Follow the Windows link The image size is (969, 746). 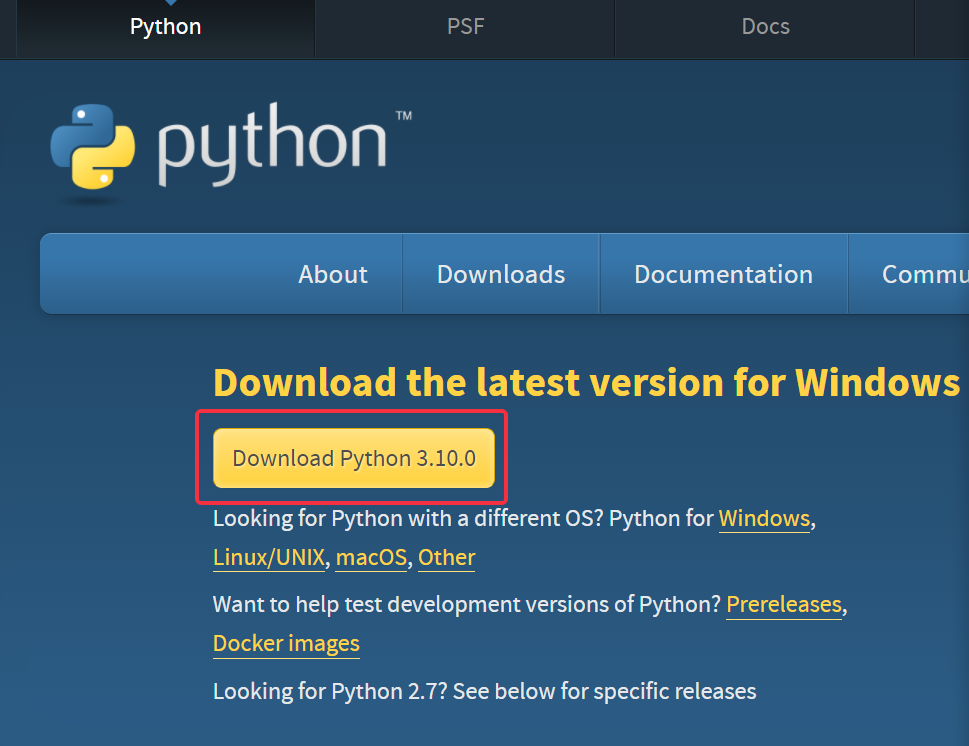(764, 519)
